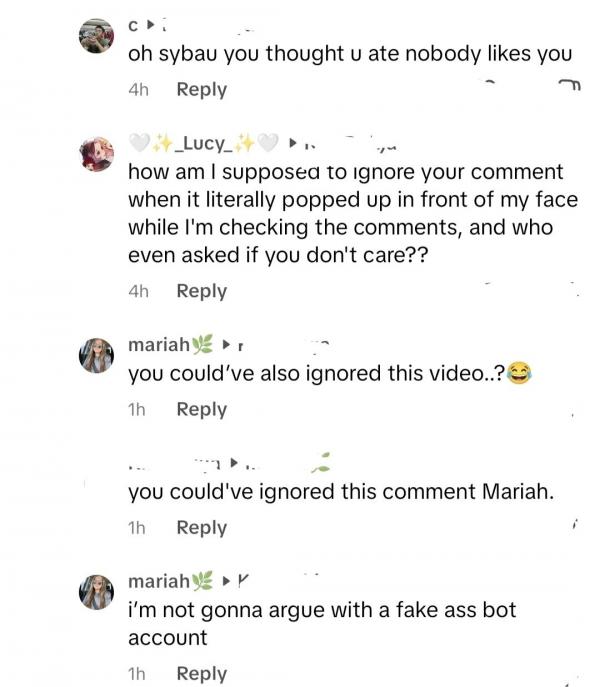Open Lucy's profile avatar
The image size is (600, 687).
(x=97, y=153)
